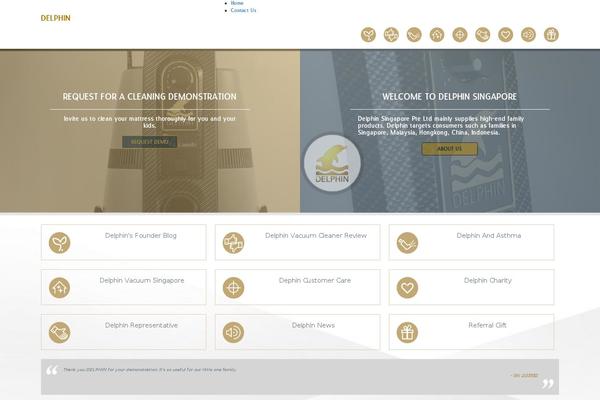Click the testimonial quote text
This screenshot has width=600, height=400.
pyautogui.click(x=150, y=370)
